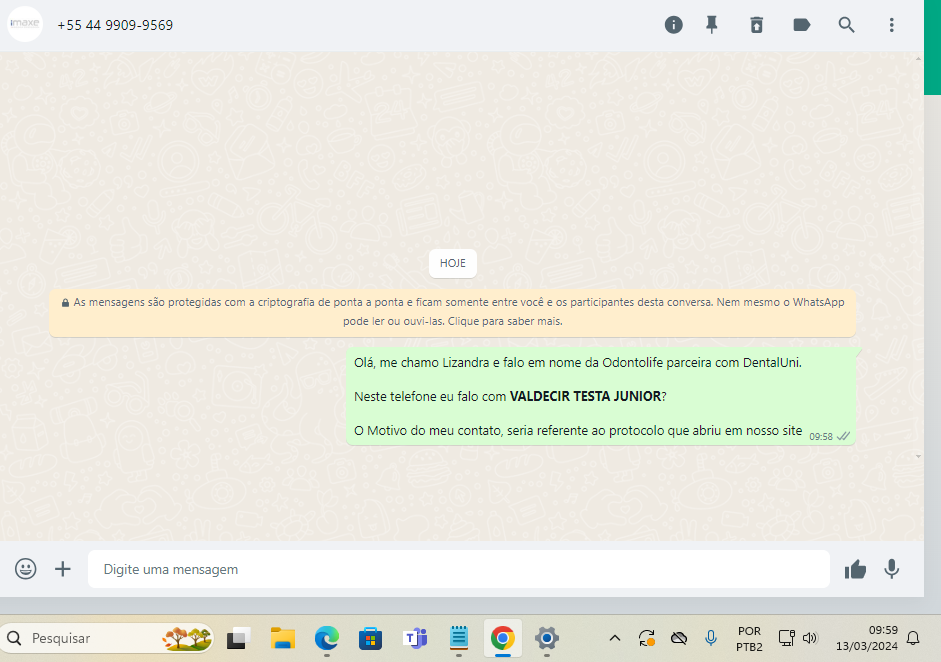Click chat scrollbar down arrow
This screenshot has width=941, height=662.
click(x=918, y=457)
